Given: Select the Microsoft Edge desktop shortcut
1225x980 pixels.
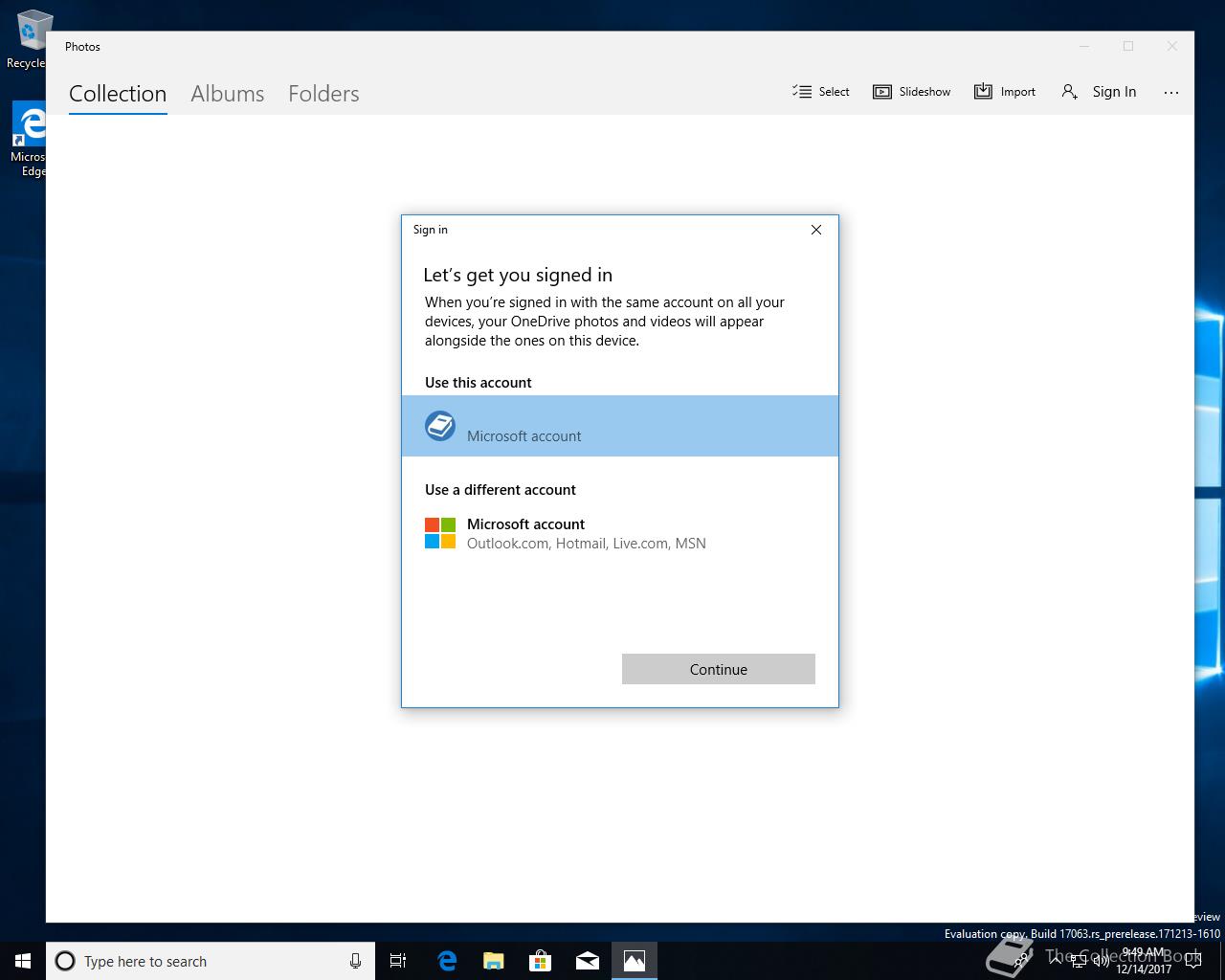Looking at the screenshot, I should pyautogui.click(x=29, y=140).
